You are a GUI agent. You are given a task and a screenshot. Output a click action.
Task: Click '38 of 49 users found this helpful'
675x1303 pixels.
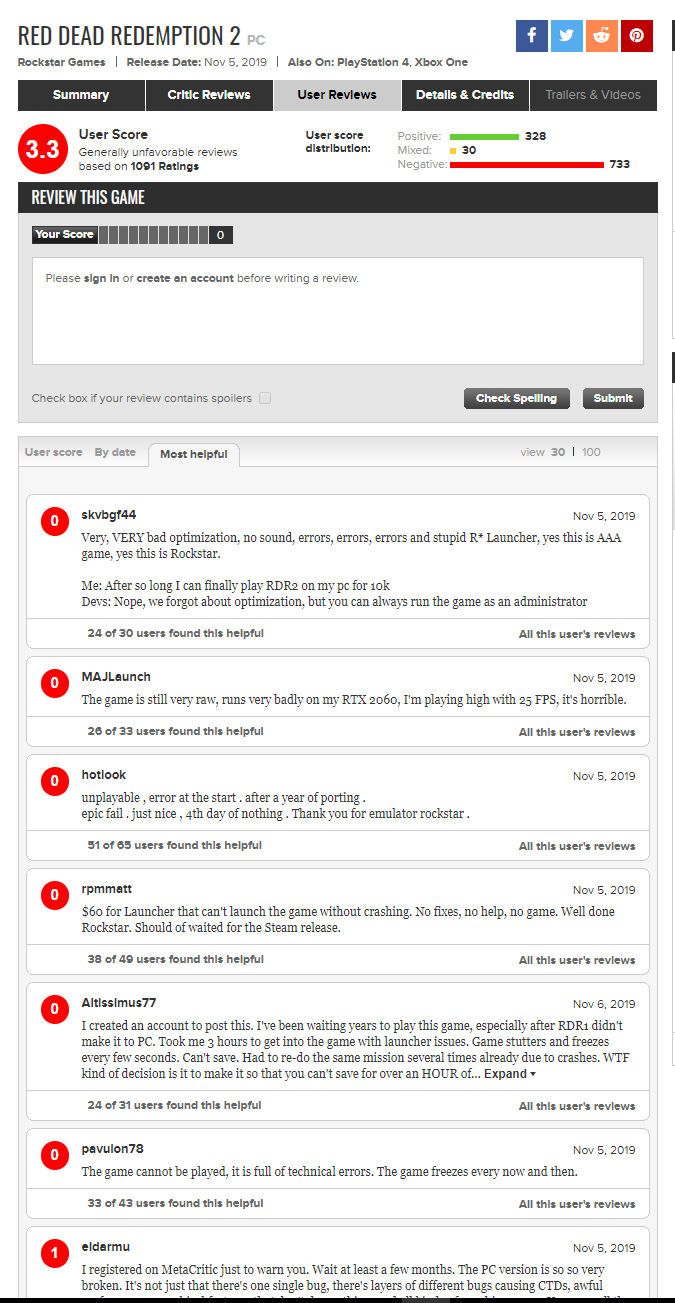175,959
